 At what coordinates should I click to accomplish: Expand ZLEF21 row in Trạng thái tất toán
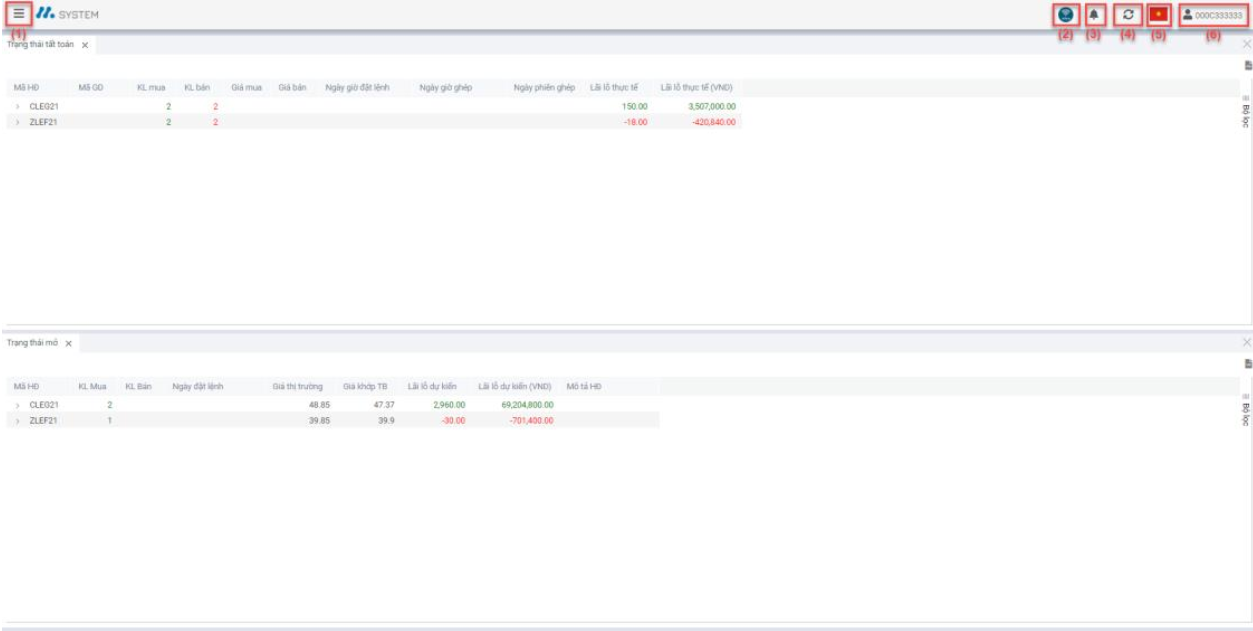coord(18,122)
